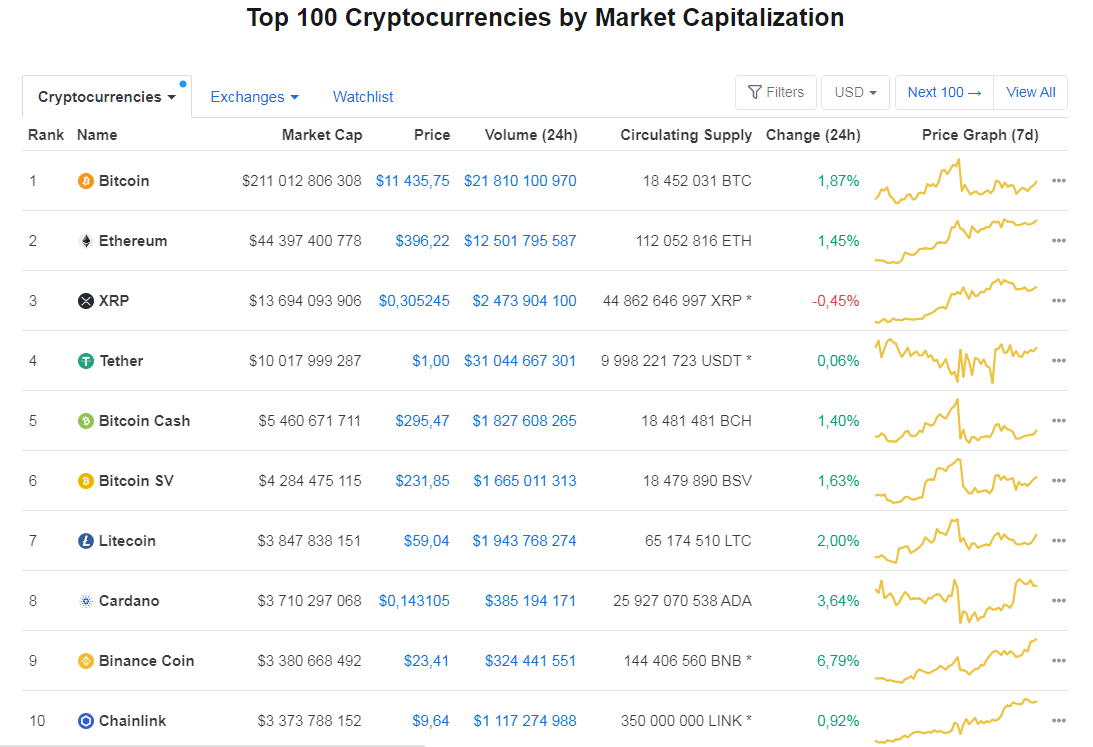Click the Ethereum logo icon
This screenshot has height=747, width=1093.
click(x=86, y=241)
